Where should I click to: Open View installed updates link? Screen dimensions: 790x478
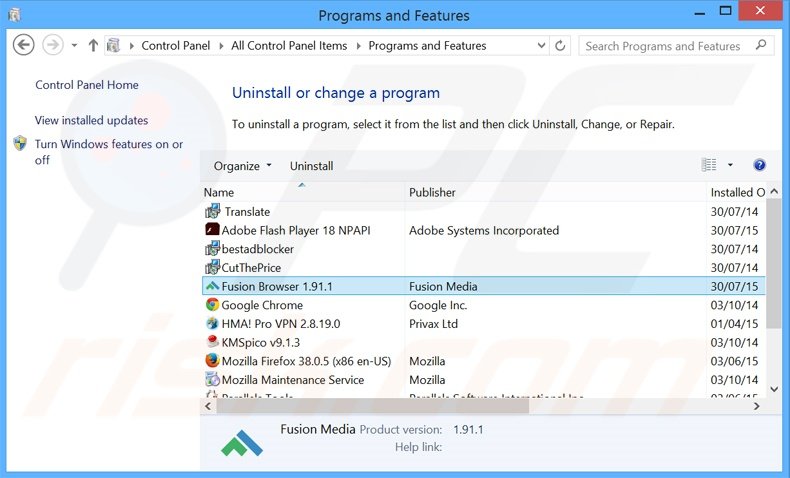[91, 120]
